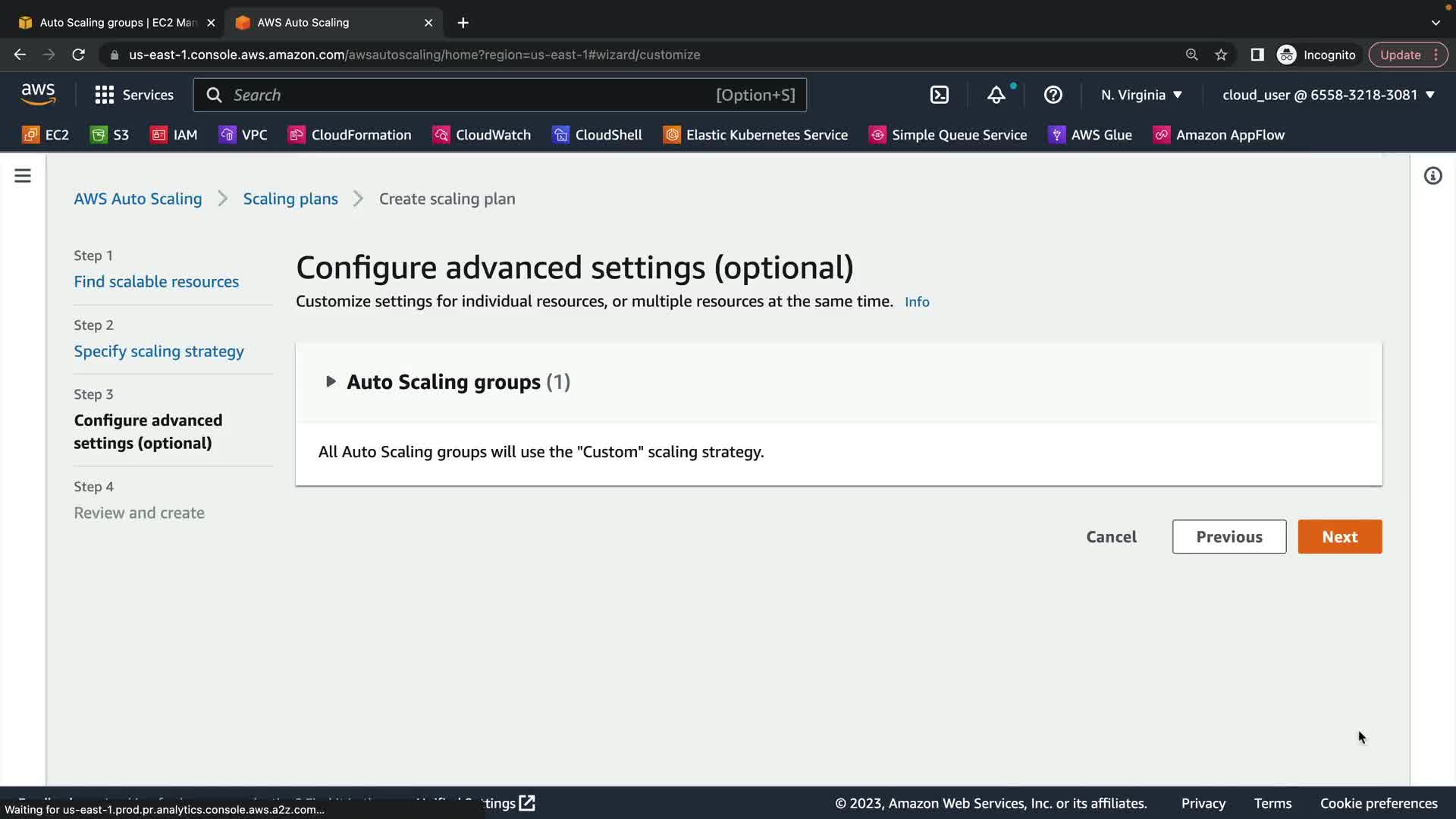Open the cloud_user account dropdown
The image size is (1456, 819).
pyautogui.click(x=1329, y=95)
